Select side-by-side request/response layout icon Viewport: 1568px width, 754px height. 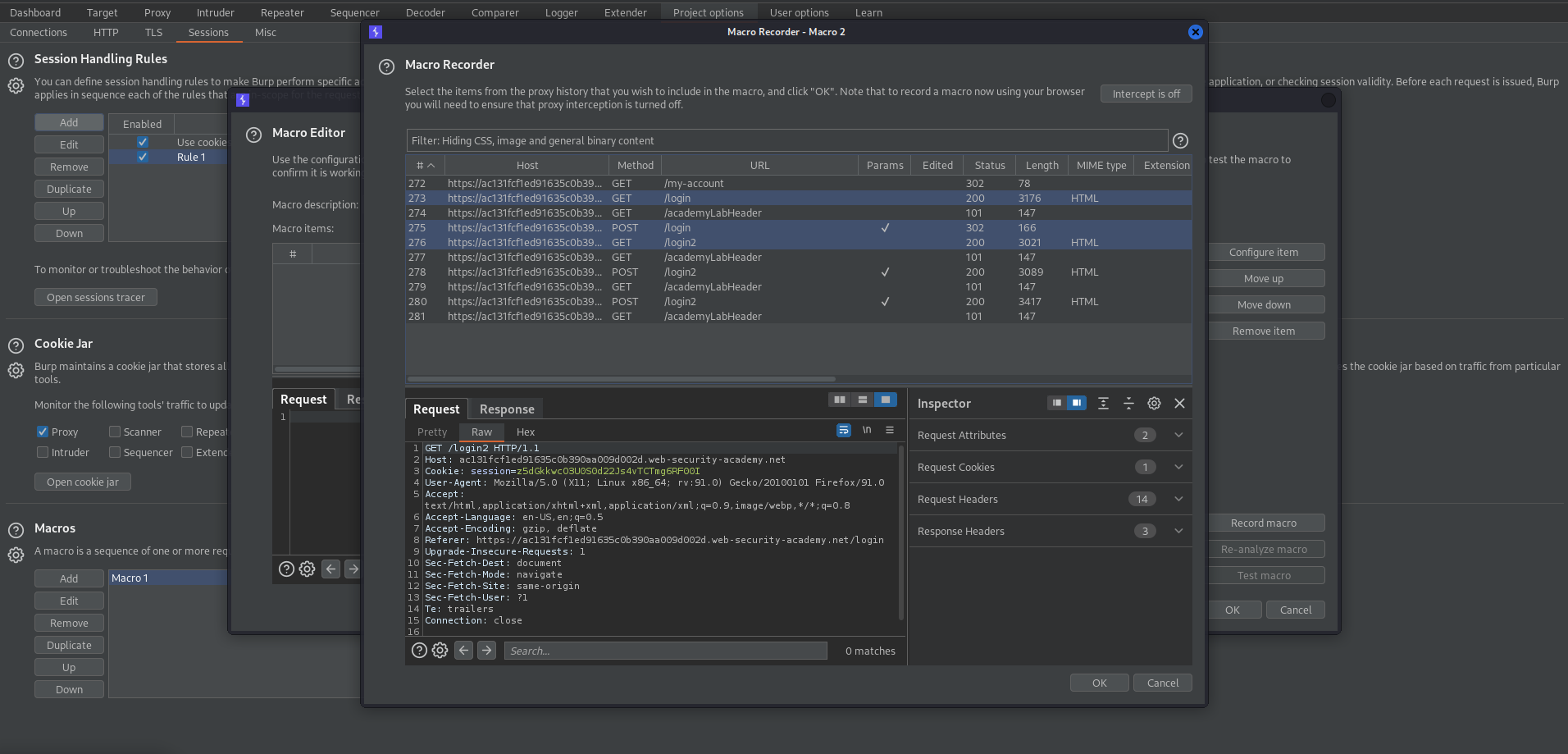(x=839, y=400)
